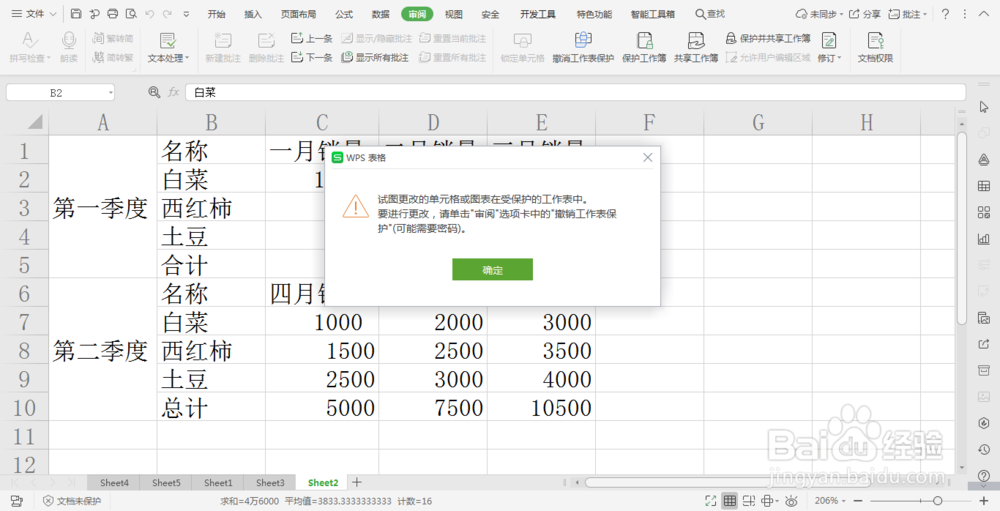Click the vertical three-dot more options icon

tap(964, 13)
